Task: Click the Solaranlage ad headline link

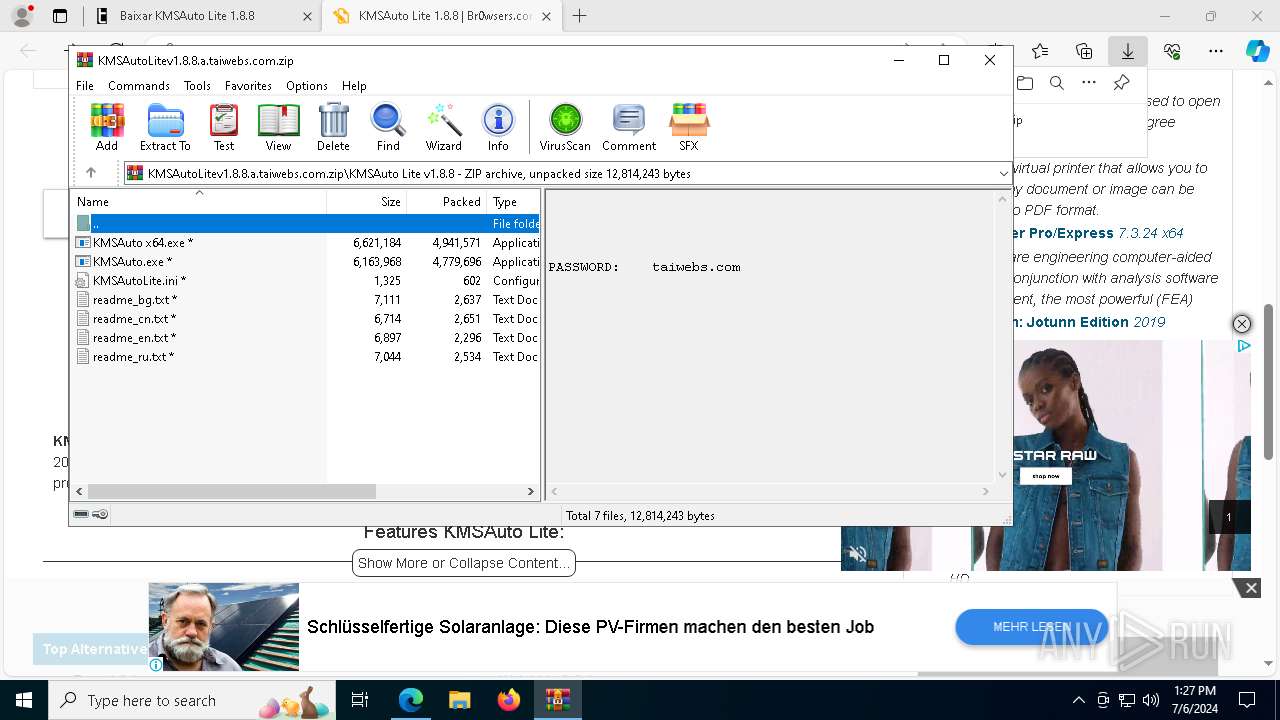Action: click(590, 627)
